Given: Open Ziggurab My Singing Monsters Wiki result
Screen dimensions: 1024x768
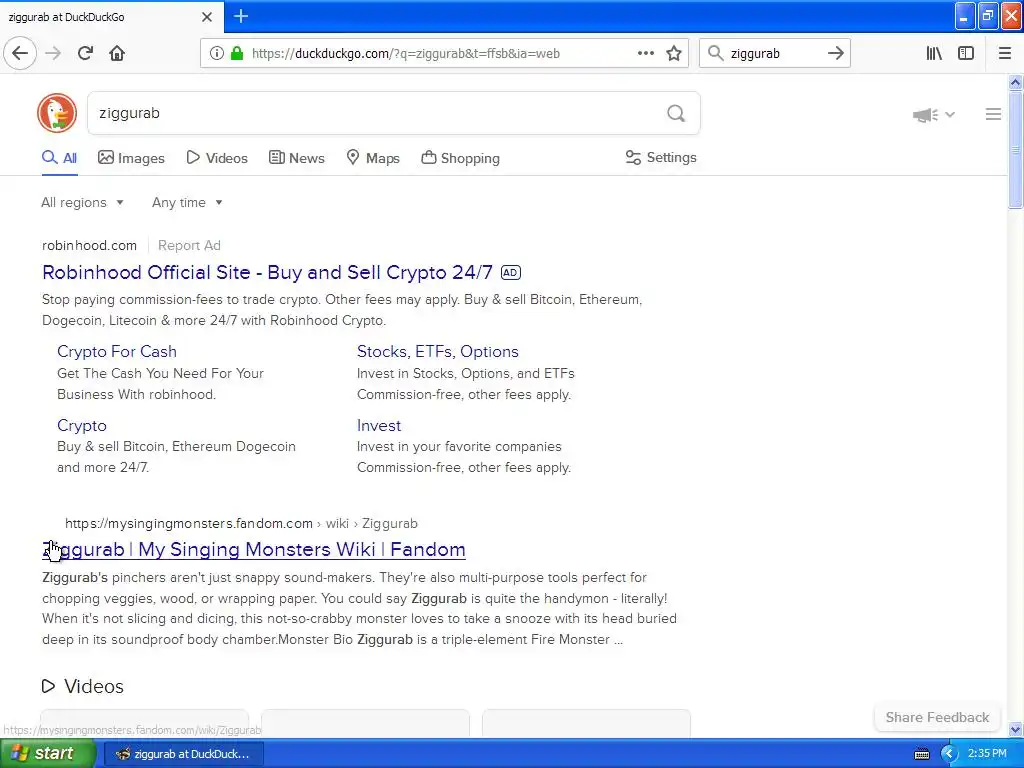Looking at the screenshot, I should point(253,550).
